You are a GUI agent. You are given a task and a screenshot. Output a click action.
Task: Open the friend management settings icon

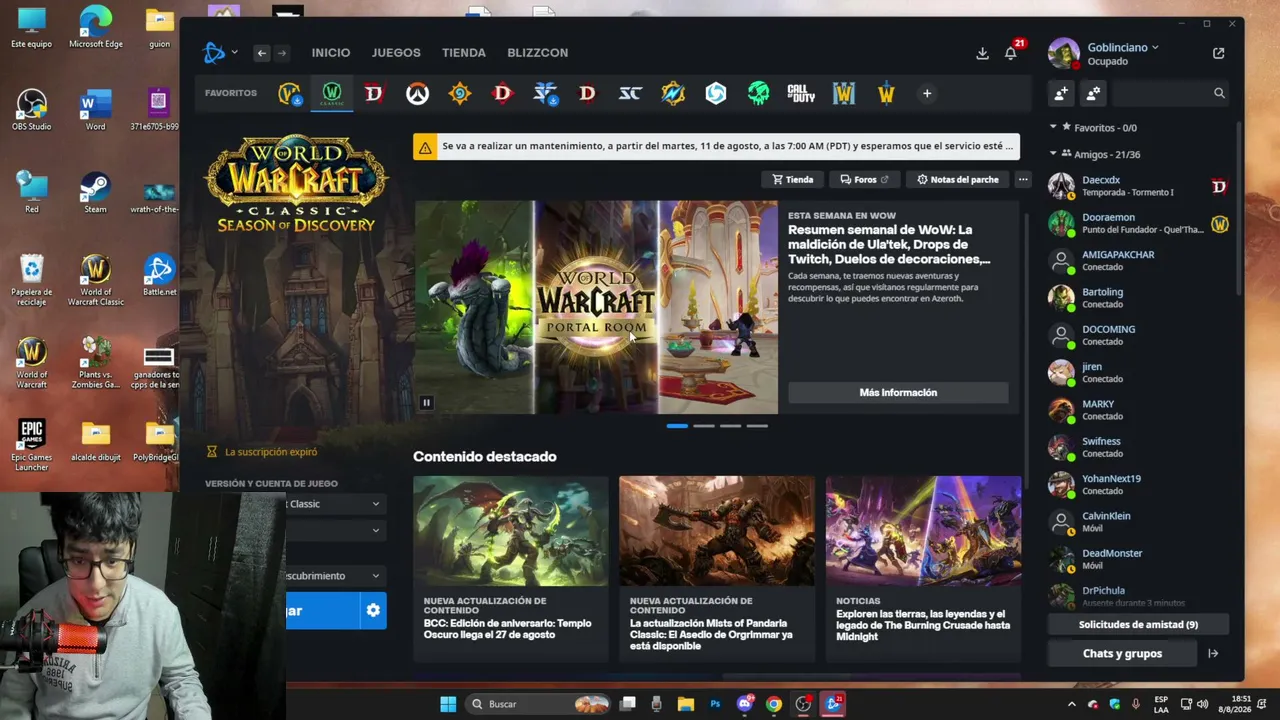[x=1093, y=93]
